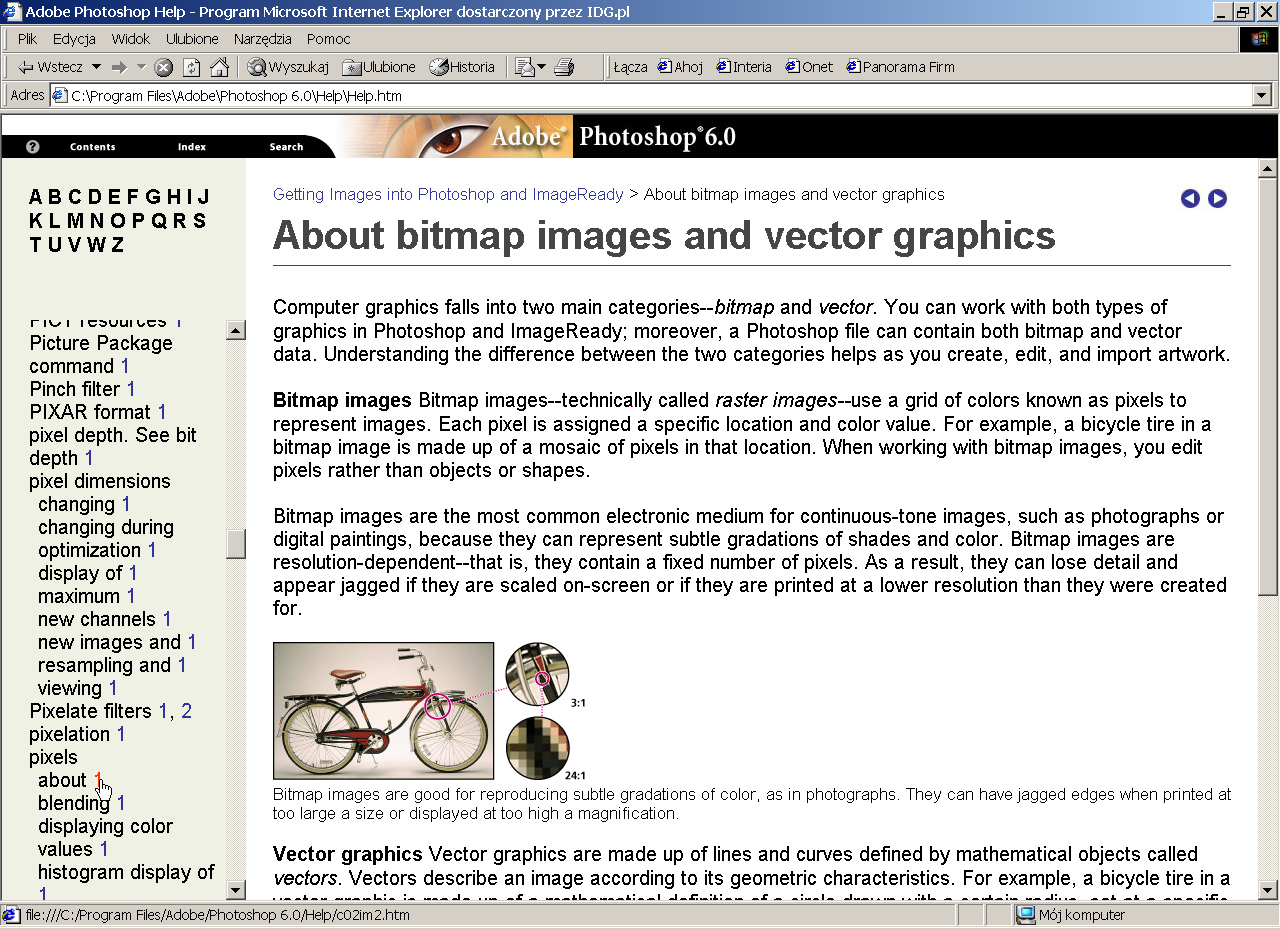Click the help question mark icon
The image size is (1280, 930).
point(32,146)
